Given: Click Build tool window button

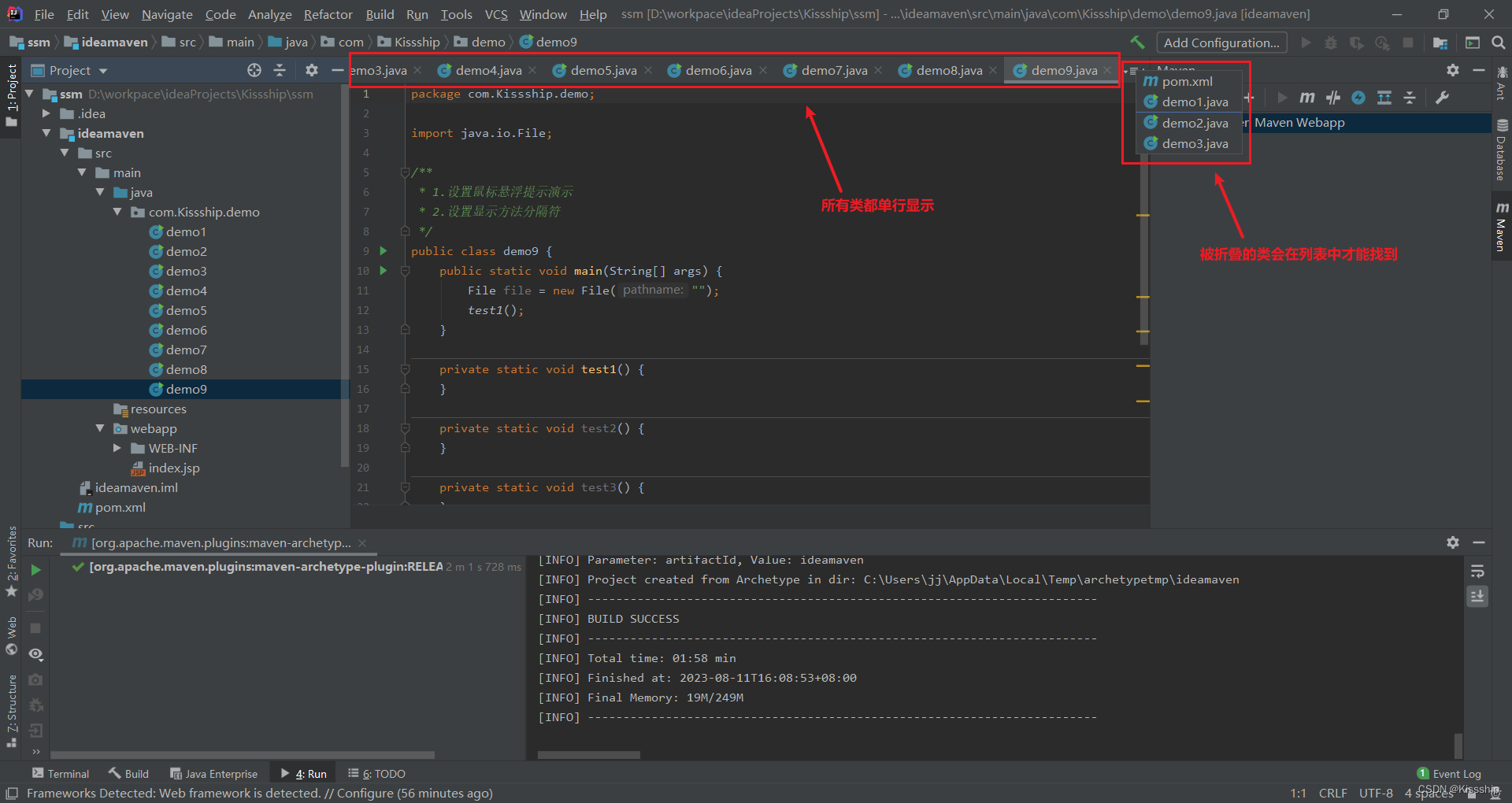Looking at the screenshot, I should click(129, 774).
